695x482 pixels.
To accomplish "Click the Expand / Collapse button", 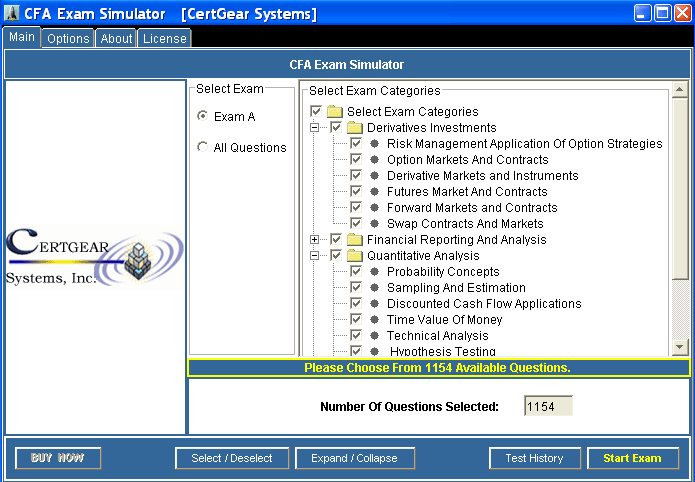I will coord(355,458).
